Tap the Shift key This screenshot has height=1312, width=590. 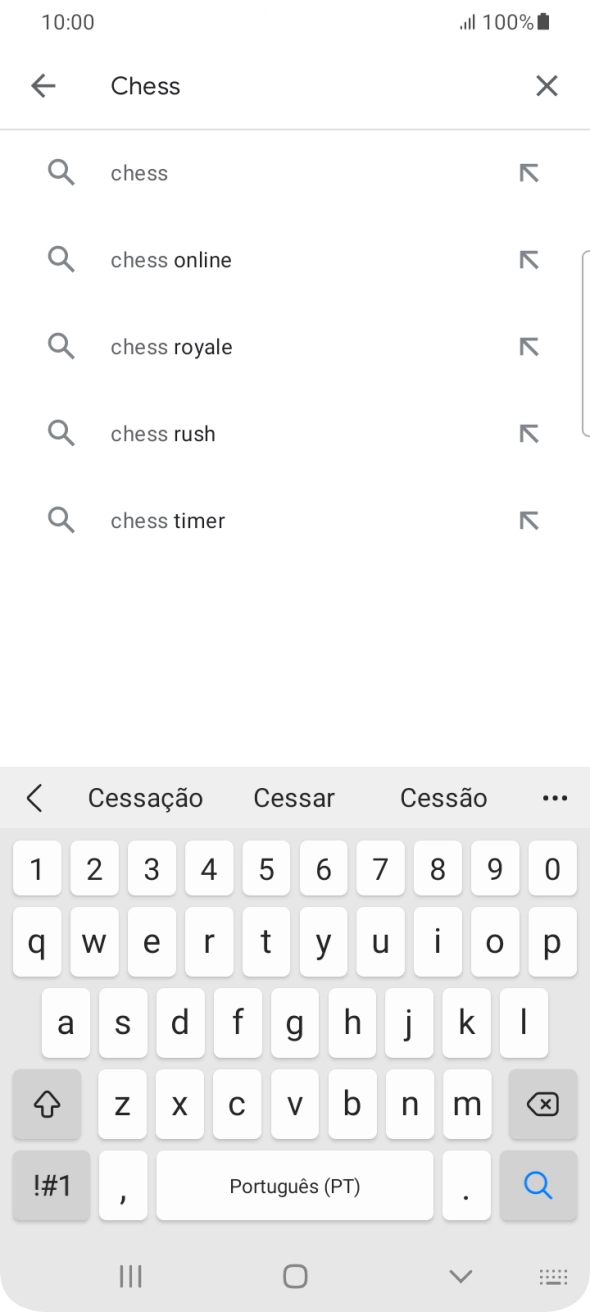click(47, 1104)
